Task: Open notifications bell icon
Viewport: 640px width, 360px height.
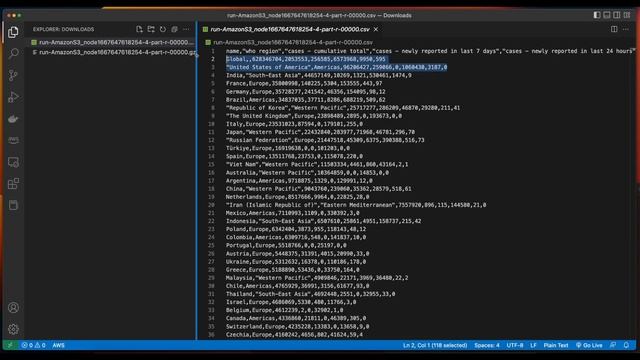Action: [x=626, y=345]
